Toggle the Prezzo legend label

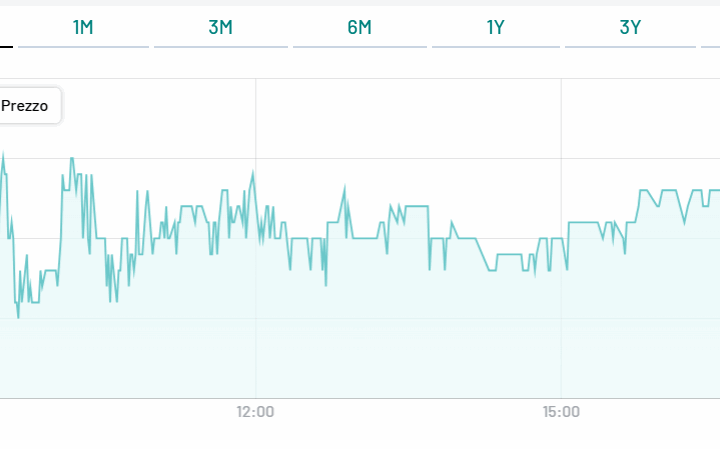[25, 105]
